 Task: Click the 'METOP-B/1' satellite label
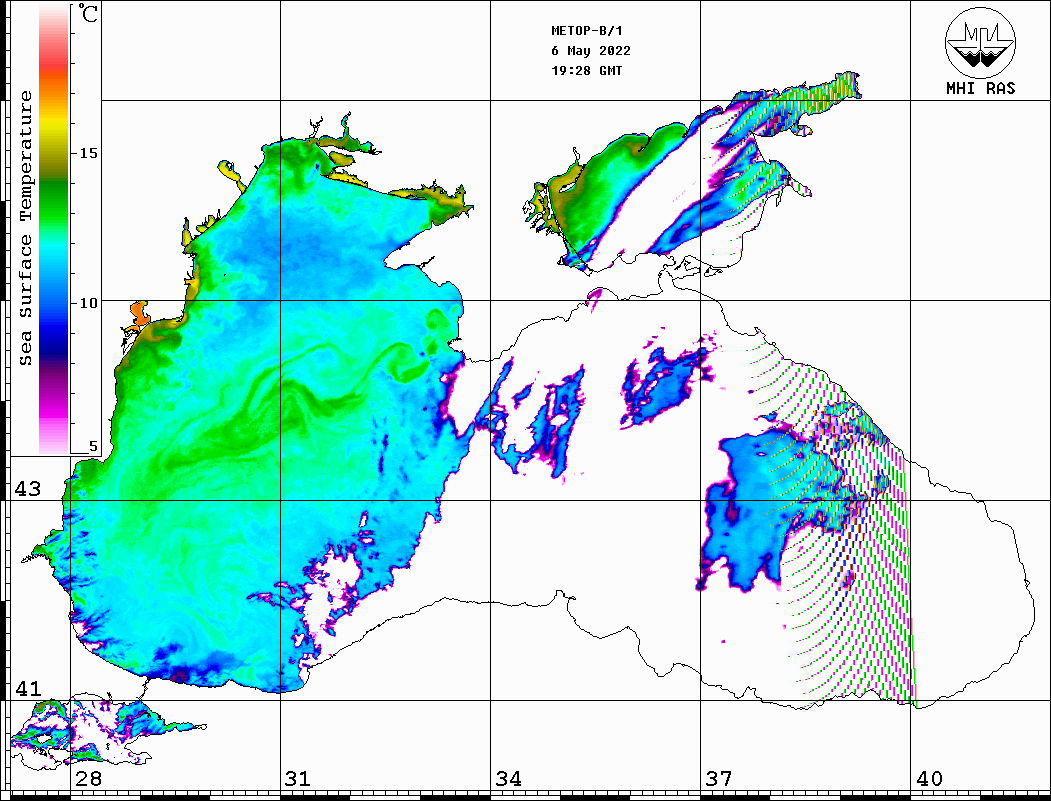tap(586, 31)
